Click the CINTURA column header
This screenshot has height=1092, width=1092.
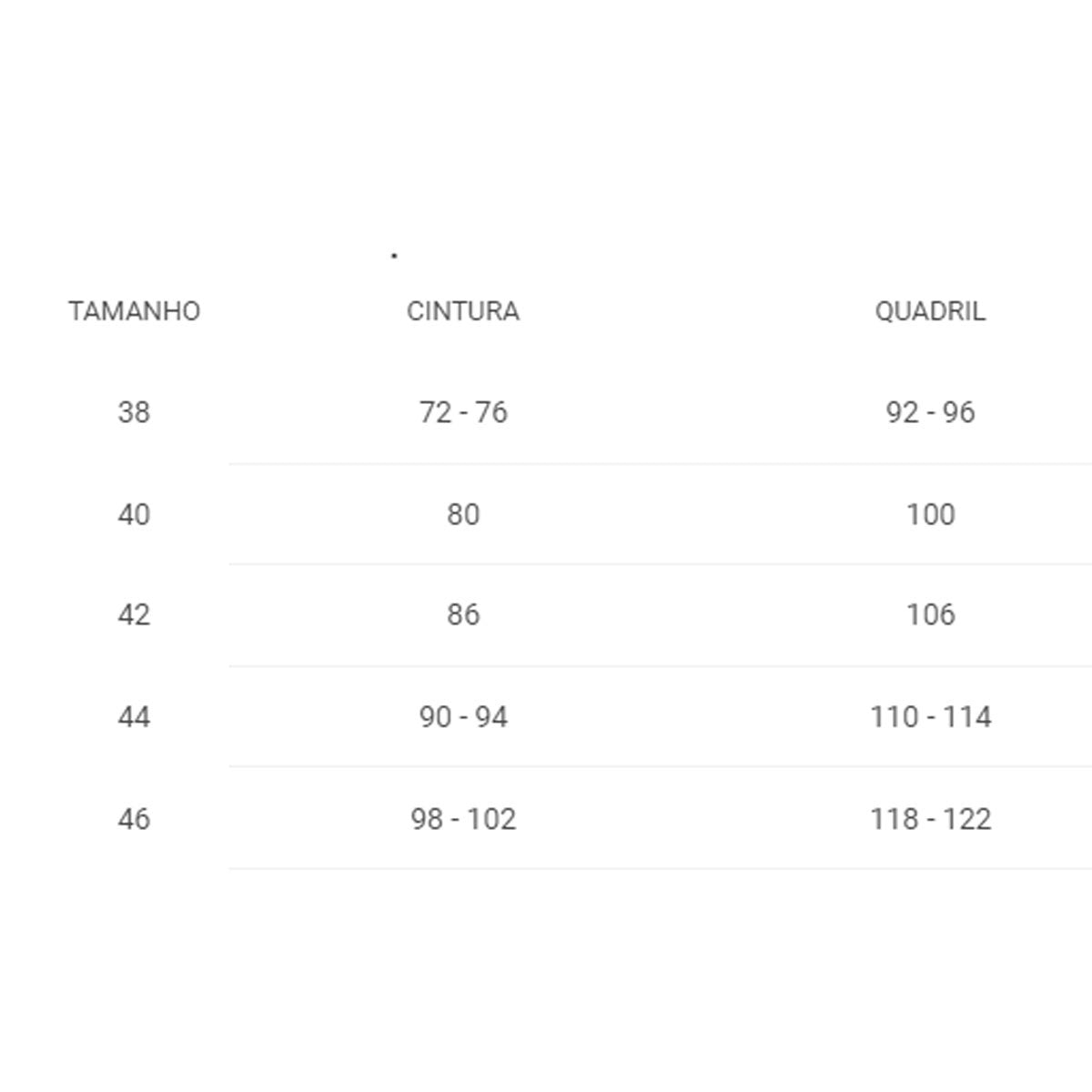pos(463,311)
